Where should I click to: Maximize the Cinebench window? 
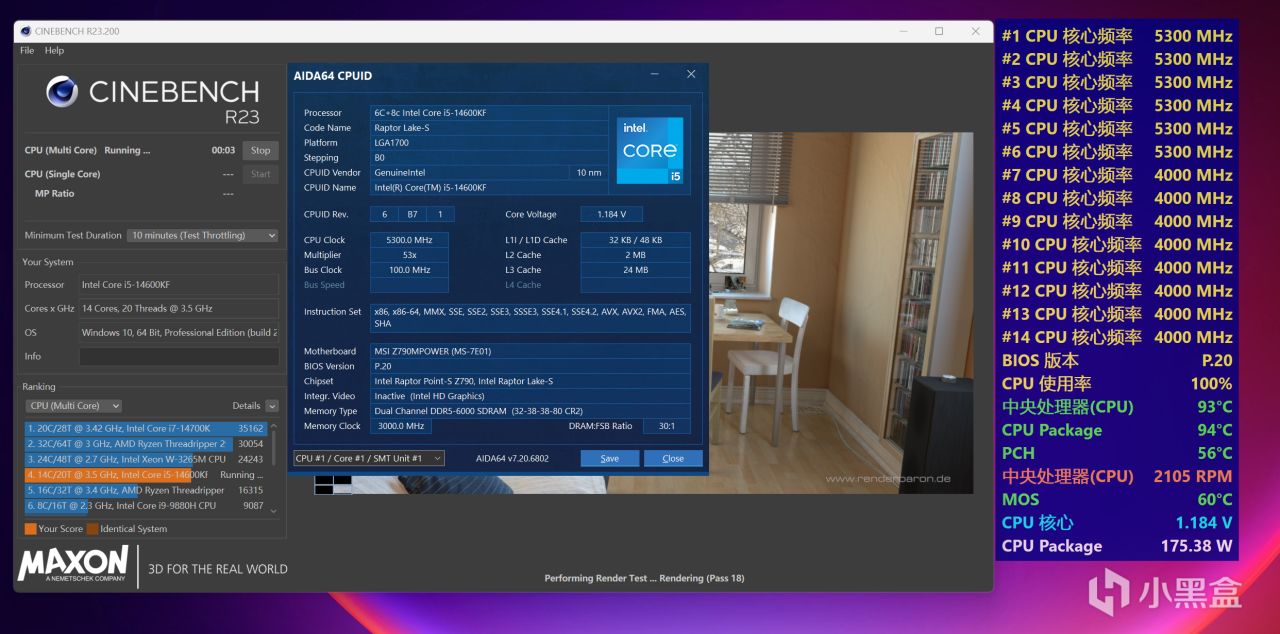coord(939,31)
